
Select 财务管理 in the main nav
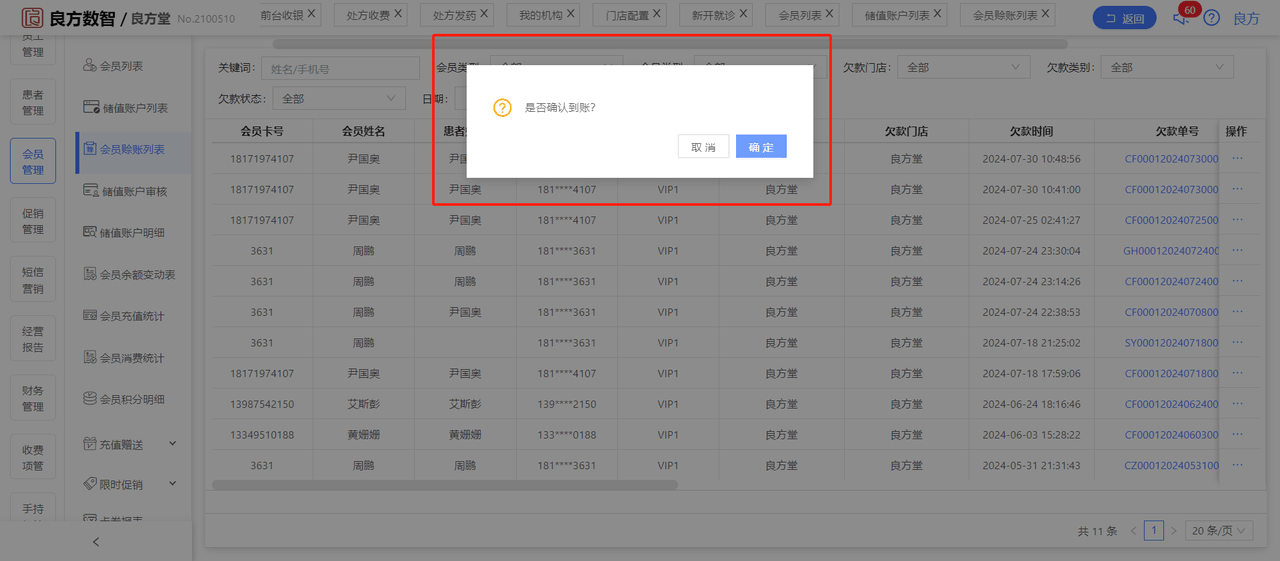33,398
